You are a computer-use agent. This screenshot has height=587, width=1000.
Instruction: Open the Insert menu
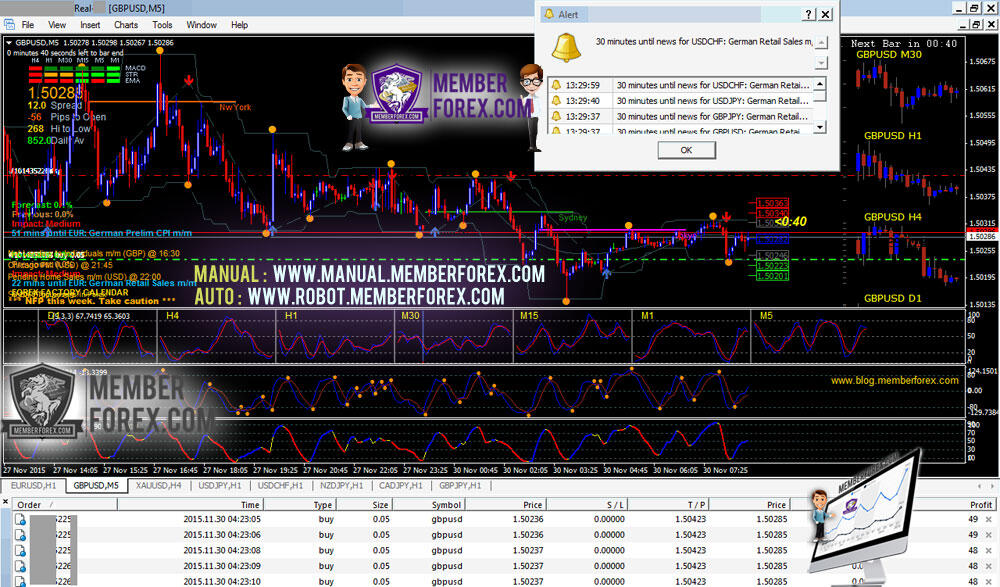pos(90,25)
